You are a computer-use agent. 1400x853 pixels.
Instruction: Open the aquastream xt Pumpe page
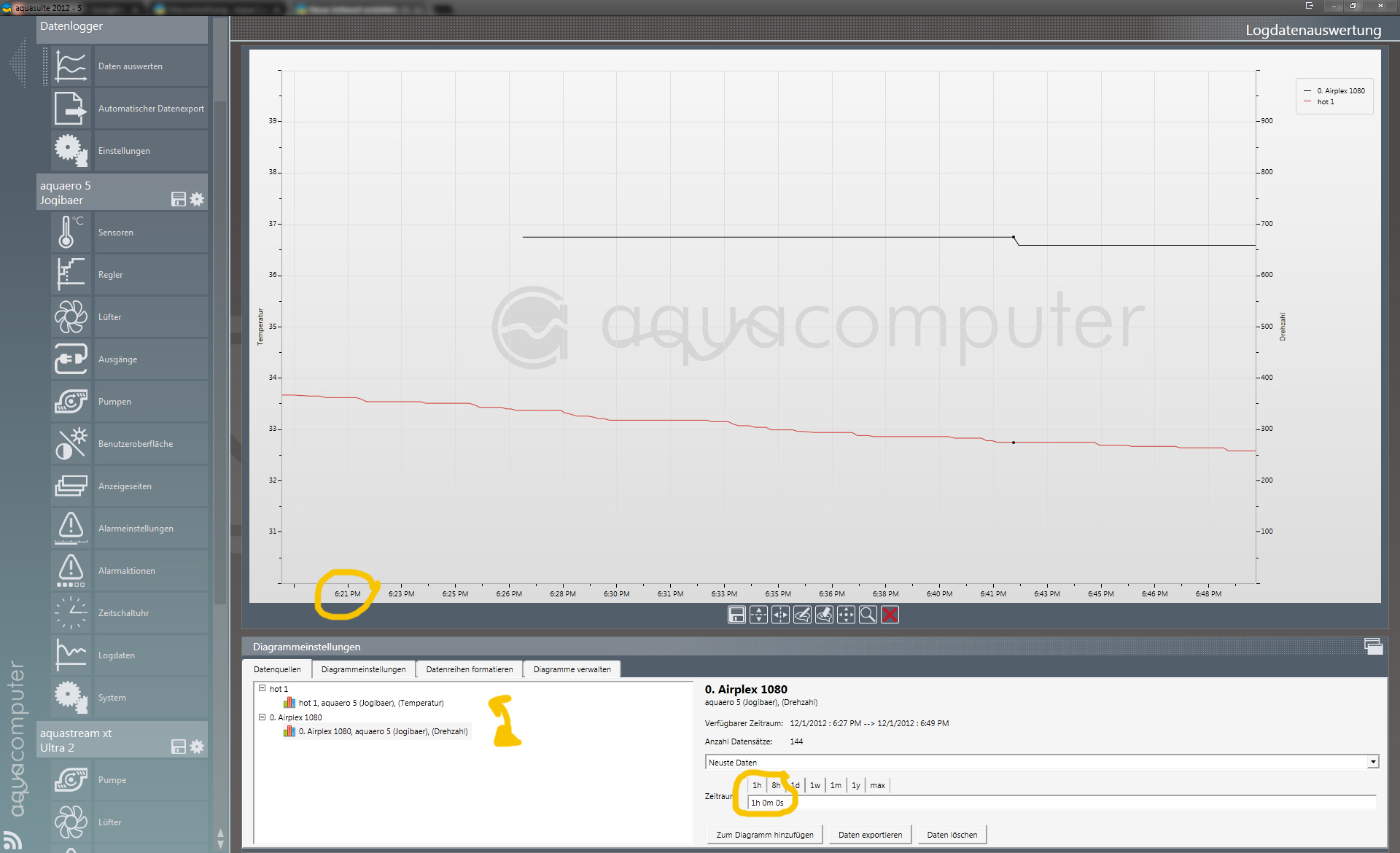pyautogui.click(x=130, y=780)
